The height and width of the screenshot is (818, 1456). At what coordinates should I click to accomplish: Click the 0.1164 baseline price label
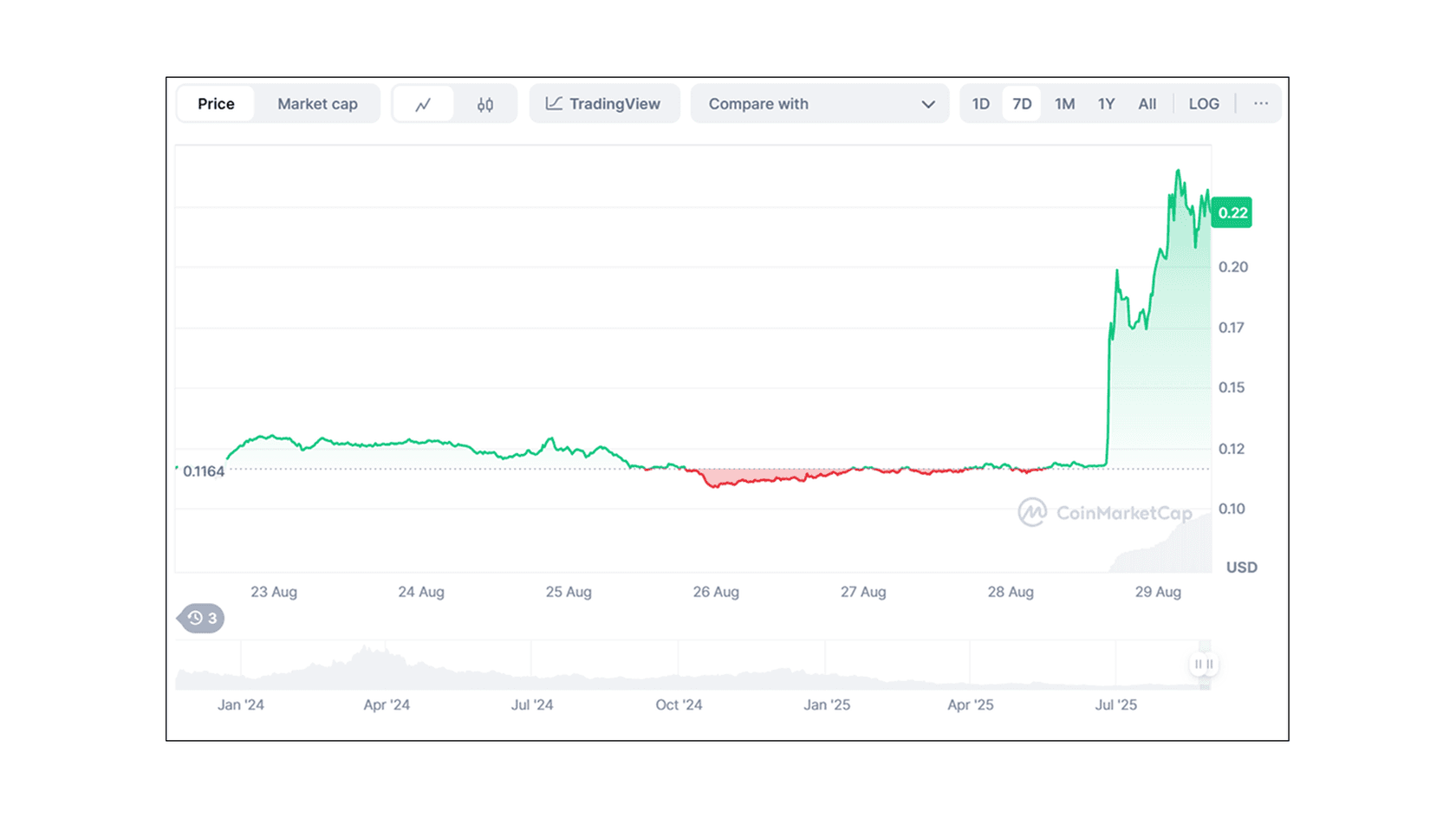pos(204,471)
